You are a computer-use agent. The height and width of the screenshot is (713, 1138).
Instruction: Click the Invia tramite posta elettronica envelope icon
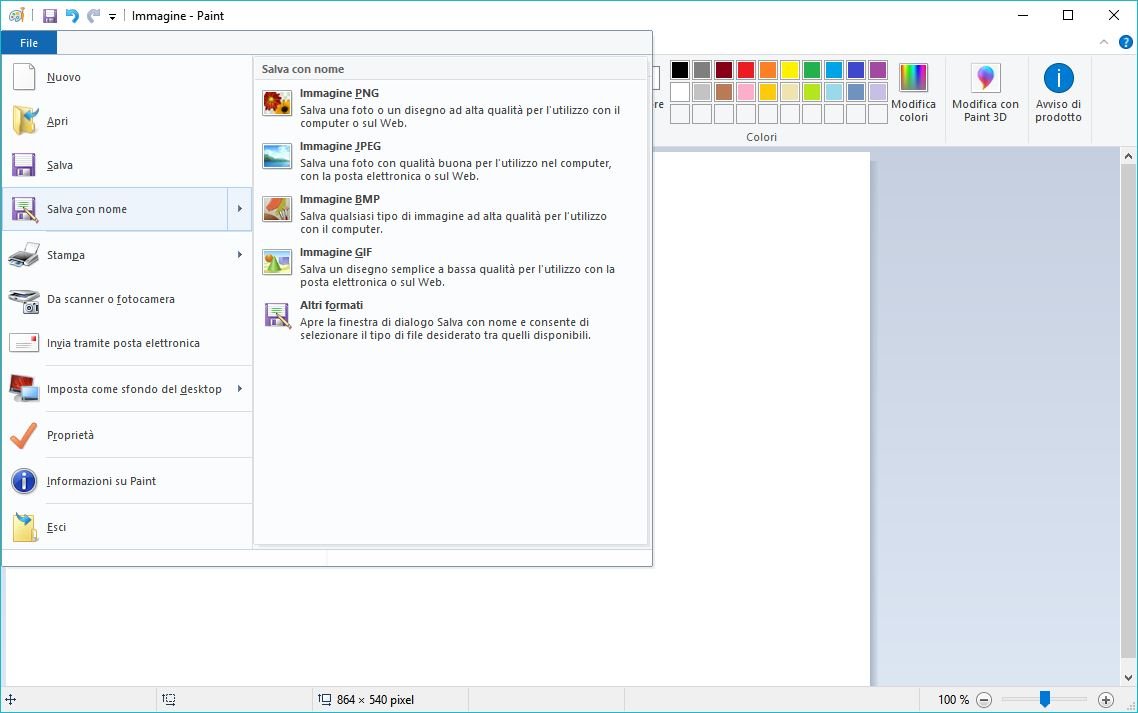point(25,343)
